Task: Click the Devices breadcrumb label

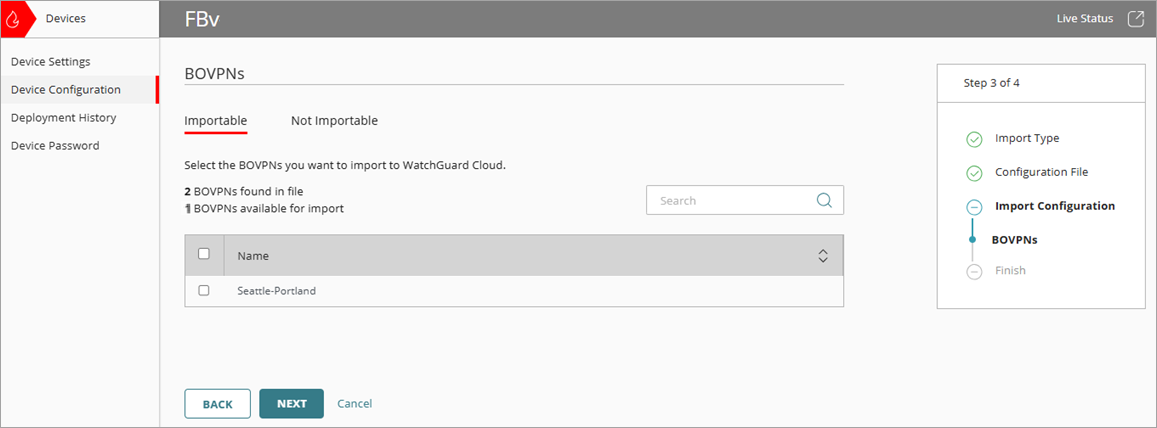Action: [x=66, y=19]
